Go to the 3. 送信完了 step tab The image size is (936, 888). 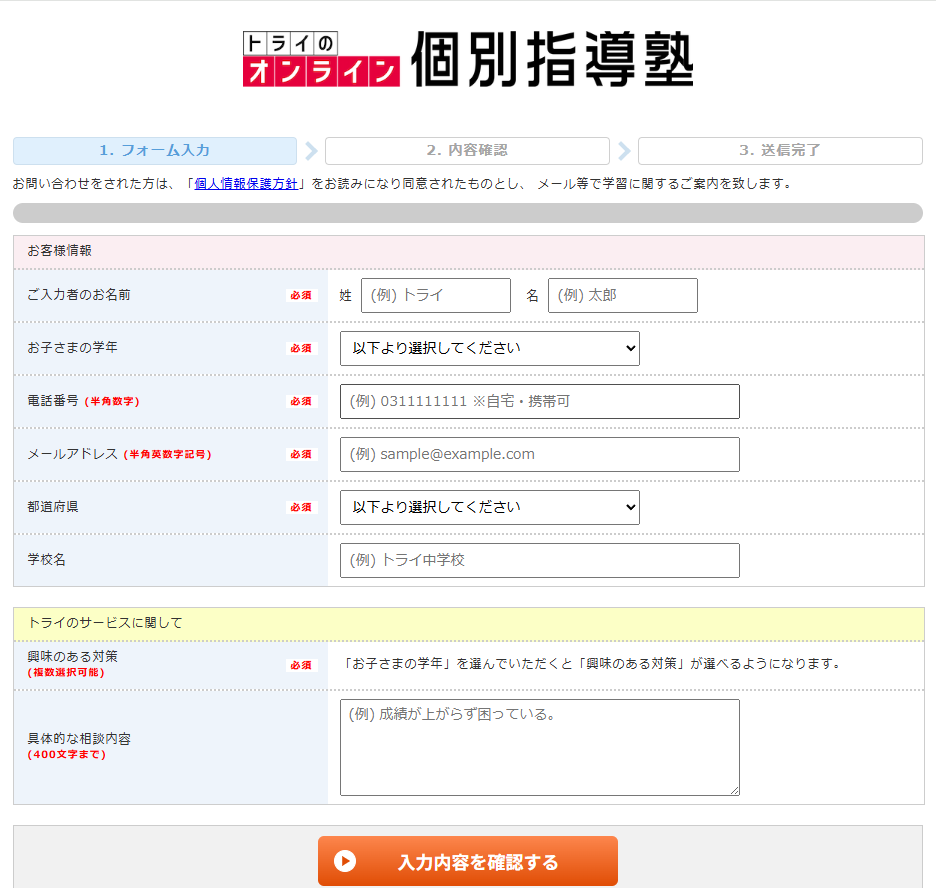[780, 151]
